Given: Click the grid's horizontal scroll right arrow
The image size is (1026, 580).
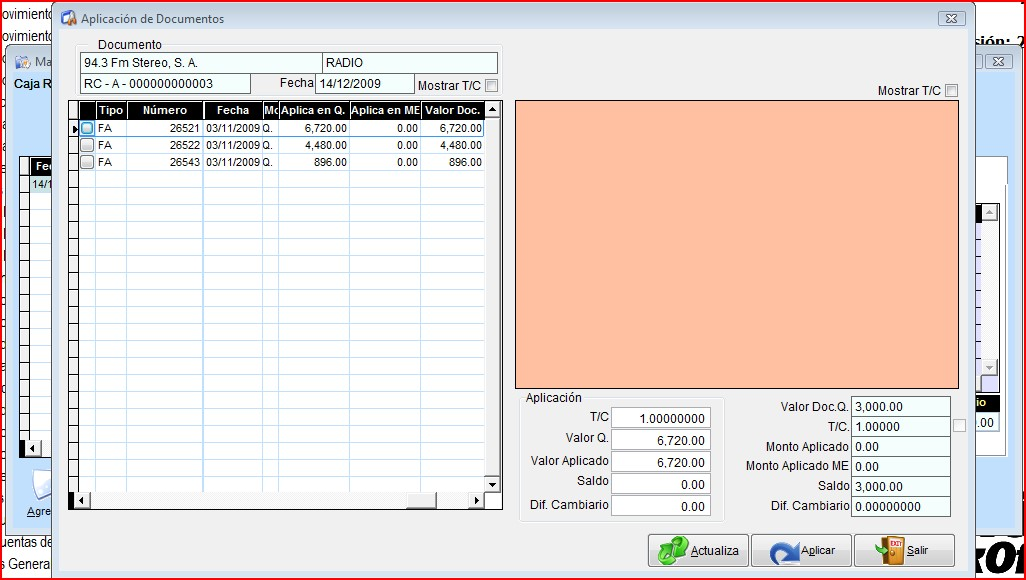Looking at the screenshot, I should click(476, 500).
